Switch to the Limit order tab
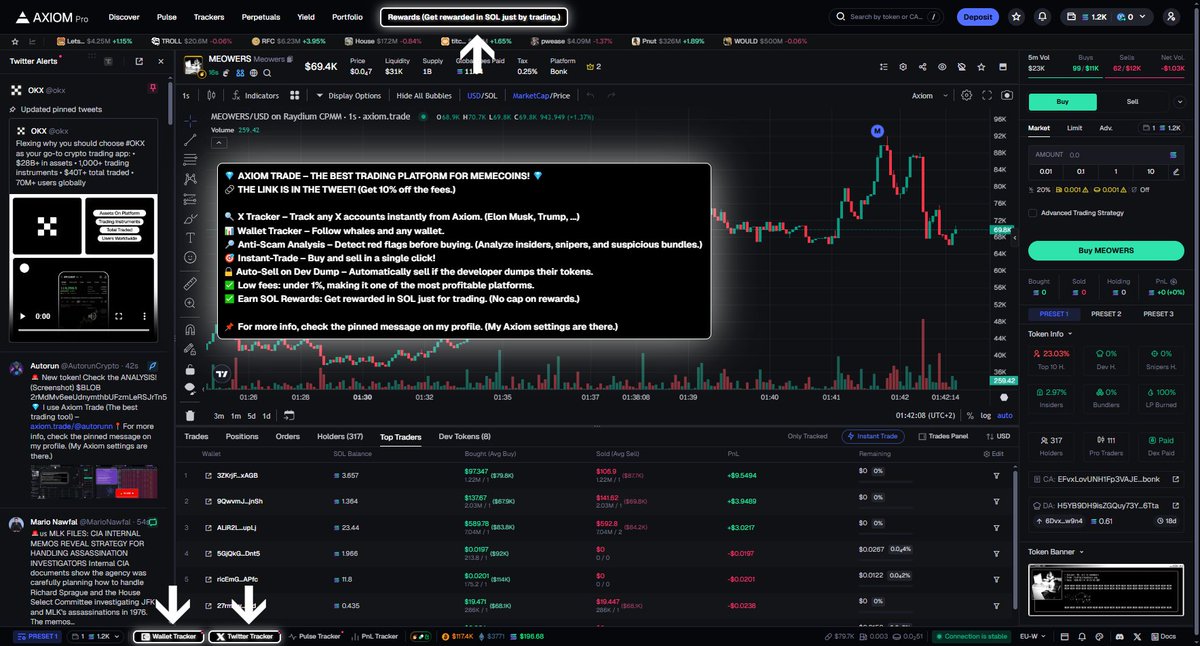The image size is (1200, 646). point(1074,128)
